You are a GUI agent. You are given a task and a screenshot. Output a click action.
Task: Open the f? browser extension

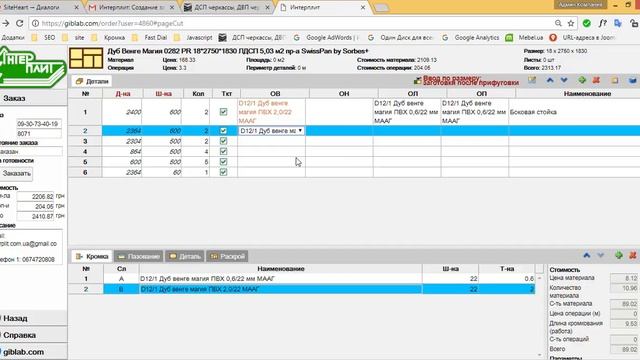point(602,23)
